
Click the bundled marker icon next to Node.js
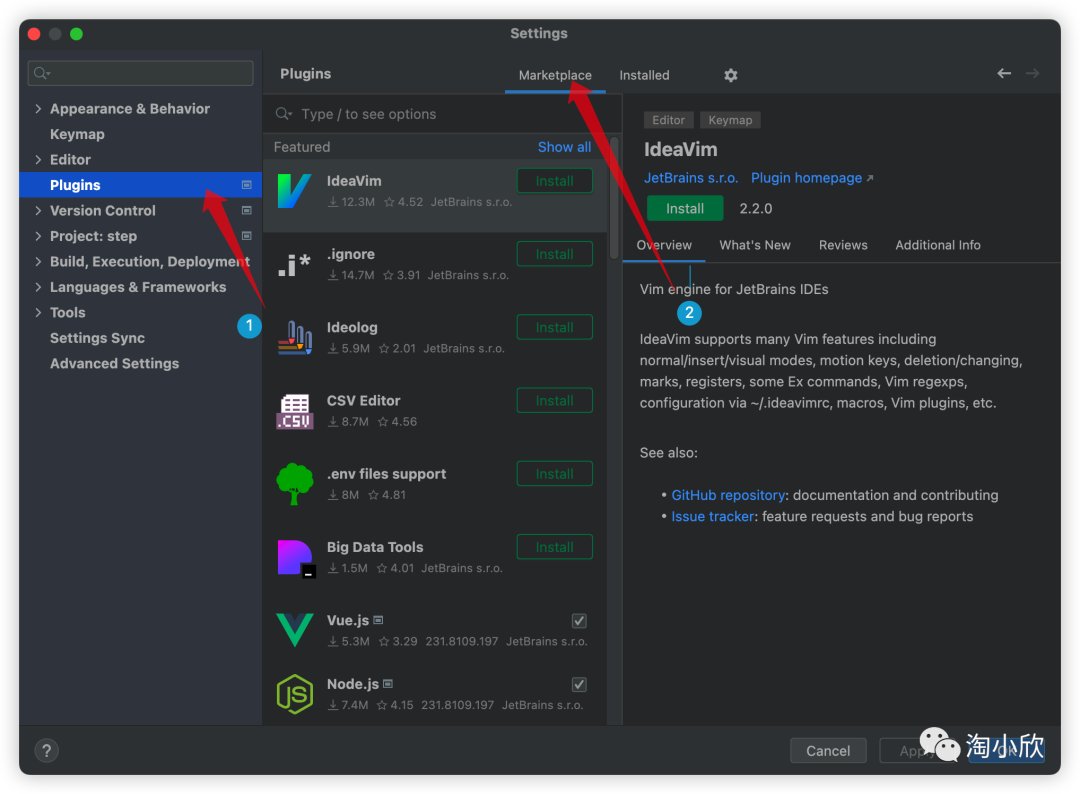pyautogui.click(x=388, y=684)
